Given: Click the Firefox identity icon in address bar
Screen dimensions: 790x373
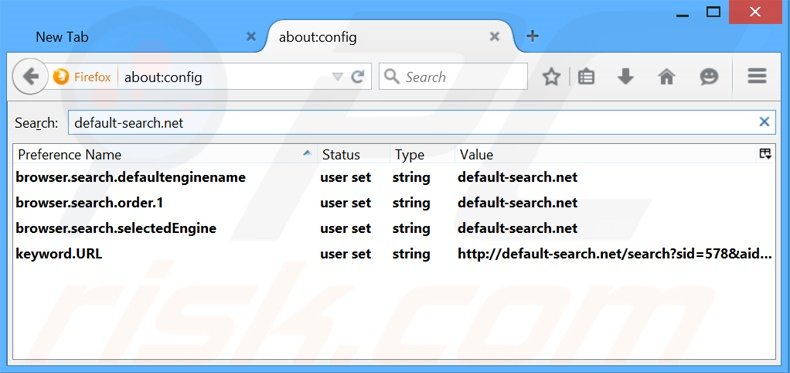Looking at the screenshot, I should 61,77.
